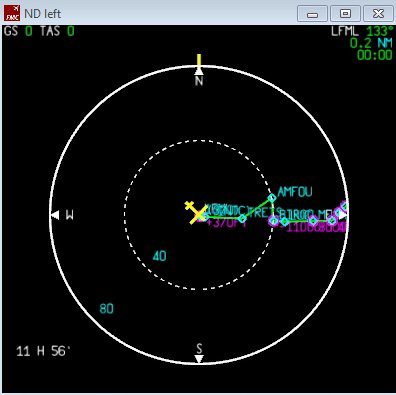Click the AMFOU waypoint diamond
396x395 pixels.
[x=272, y=198]
